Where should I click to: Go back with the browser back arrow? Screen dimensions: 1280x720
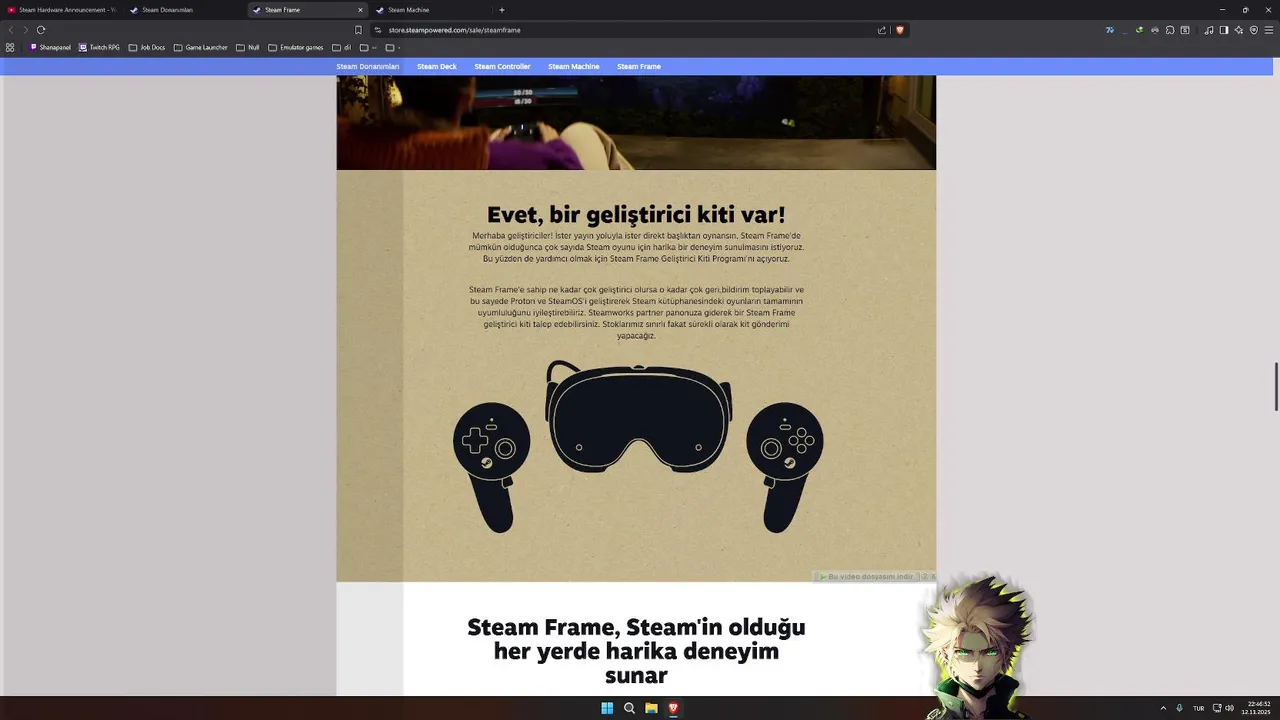pyautogui.click(x=11, y=30)
